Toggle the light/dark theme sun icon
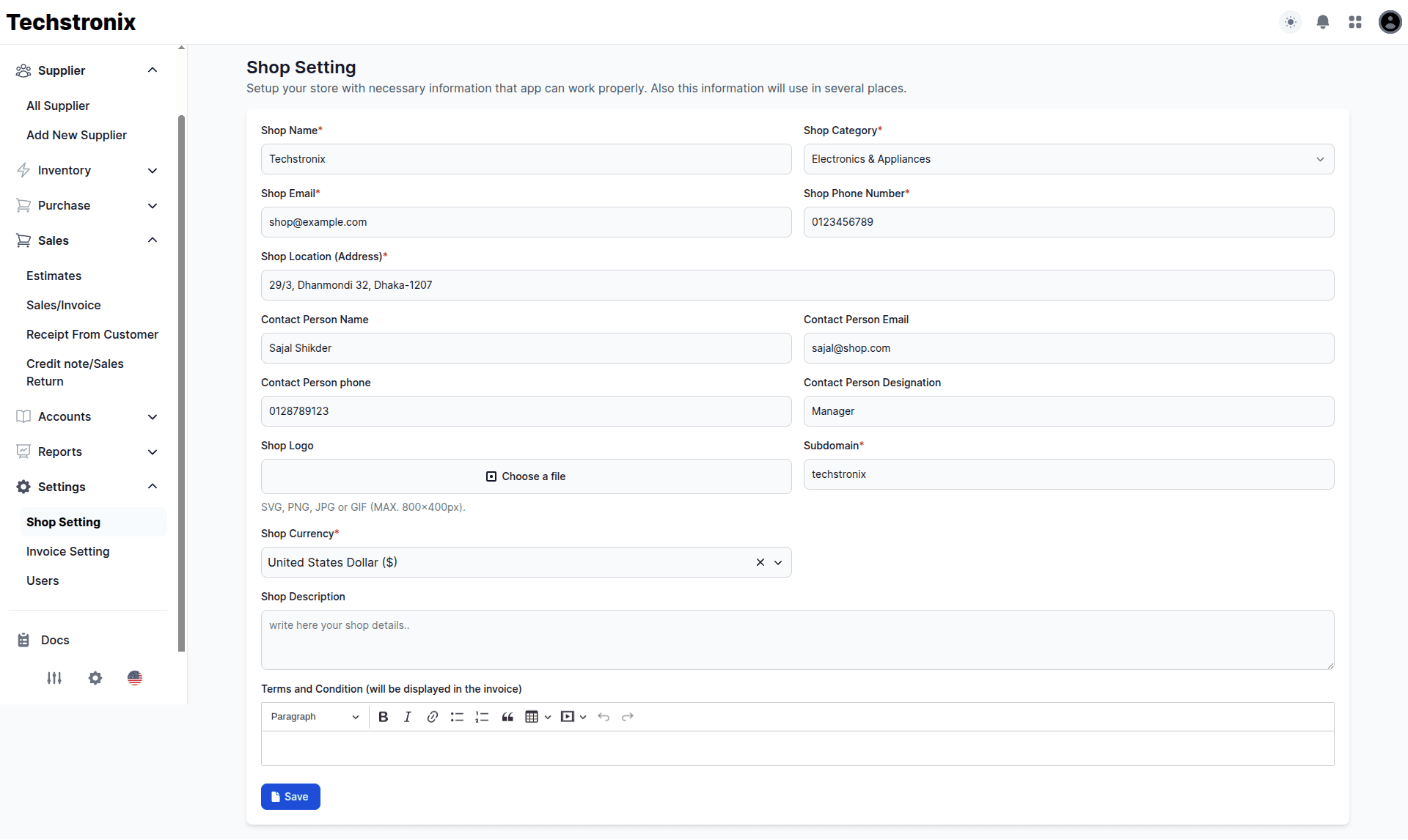 [x=1291, y=22]
